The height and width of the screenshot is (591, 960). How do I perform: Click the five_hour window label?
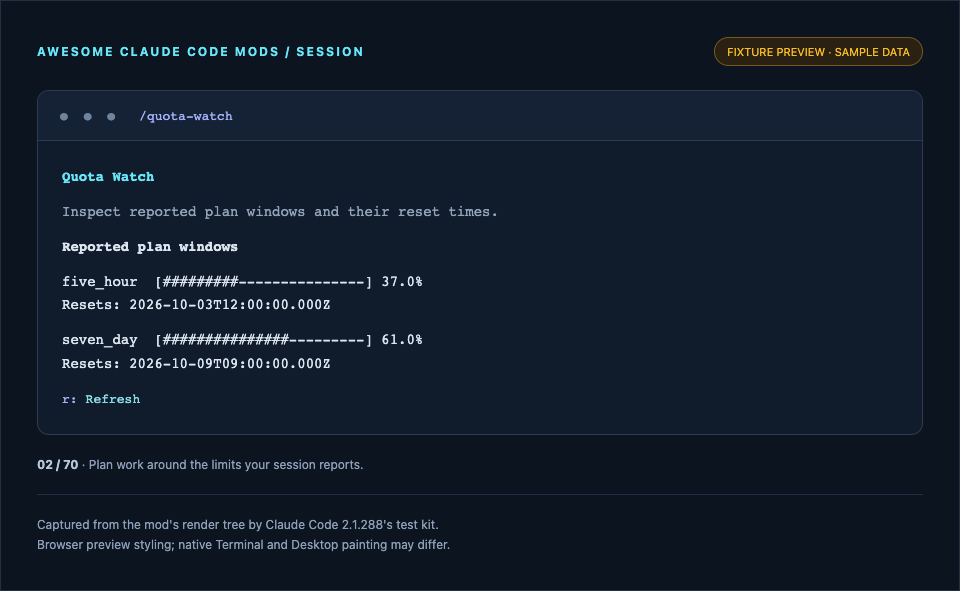click(x=99, y=282)
